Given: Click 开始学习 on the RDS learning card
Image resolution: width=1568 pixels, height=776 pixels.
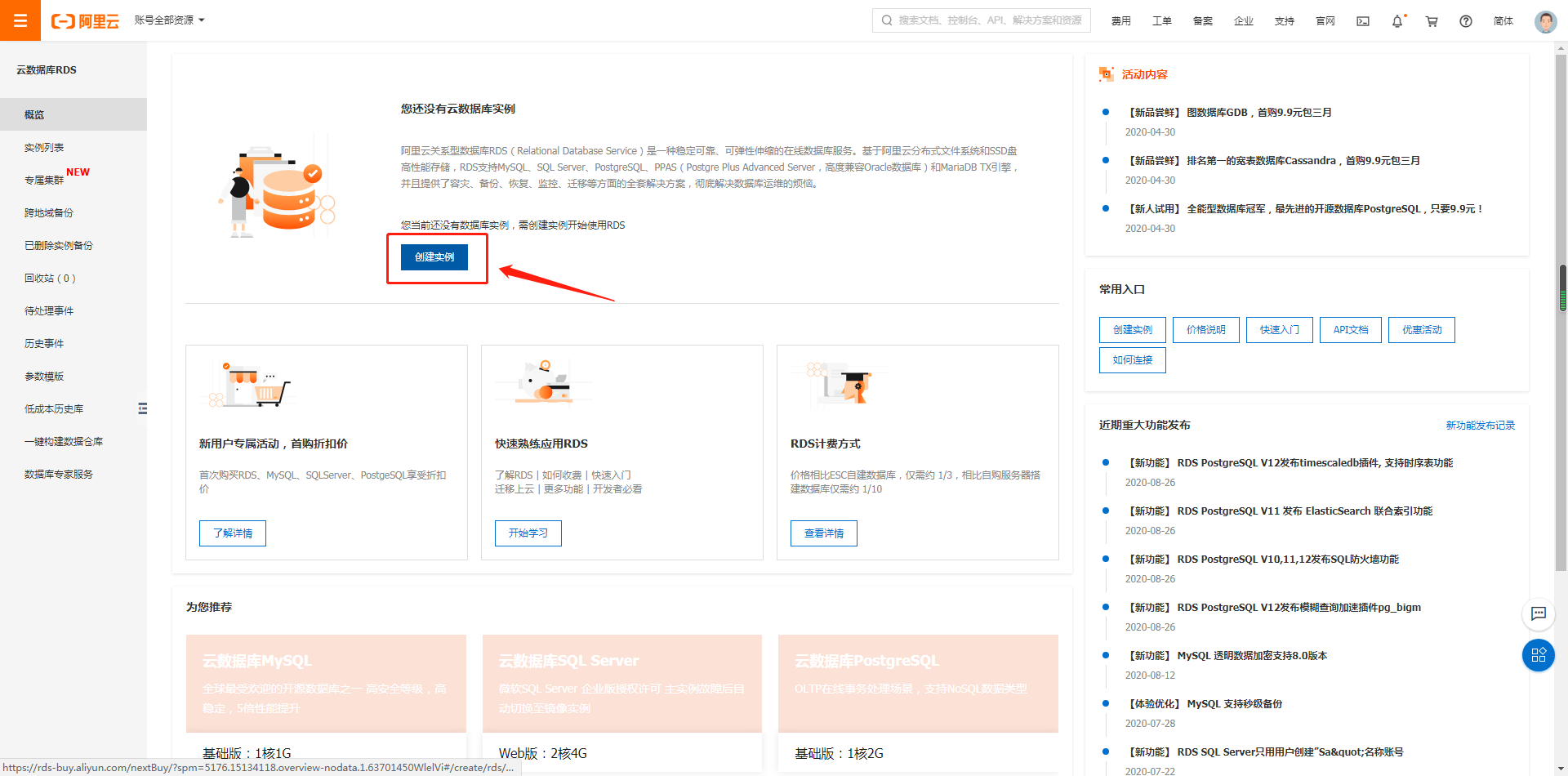Looking at the screenshot, I should [x=528, y=533].
